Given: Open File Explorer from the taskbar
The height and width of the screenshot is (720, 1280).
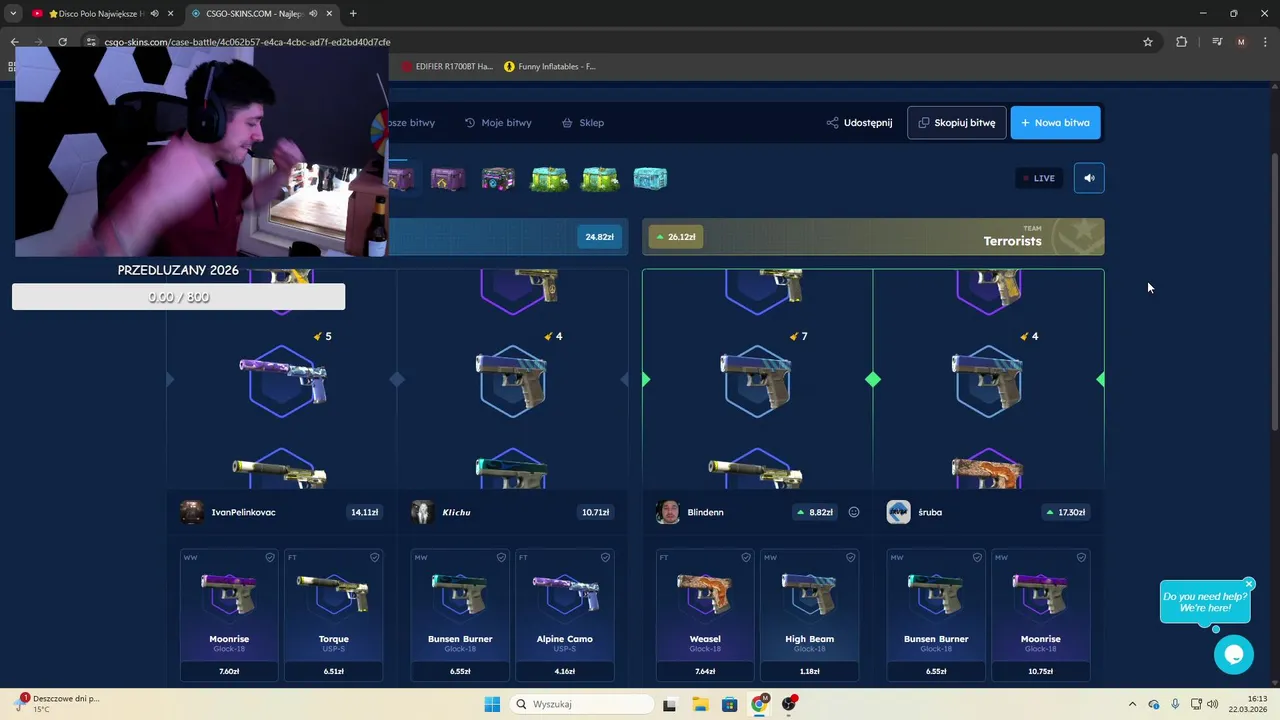Looking at the screenshot, I should (700, 704).
